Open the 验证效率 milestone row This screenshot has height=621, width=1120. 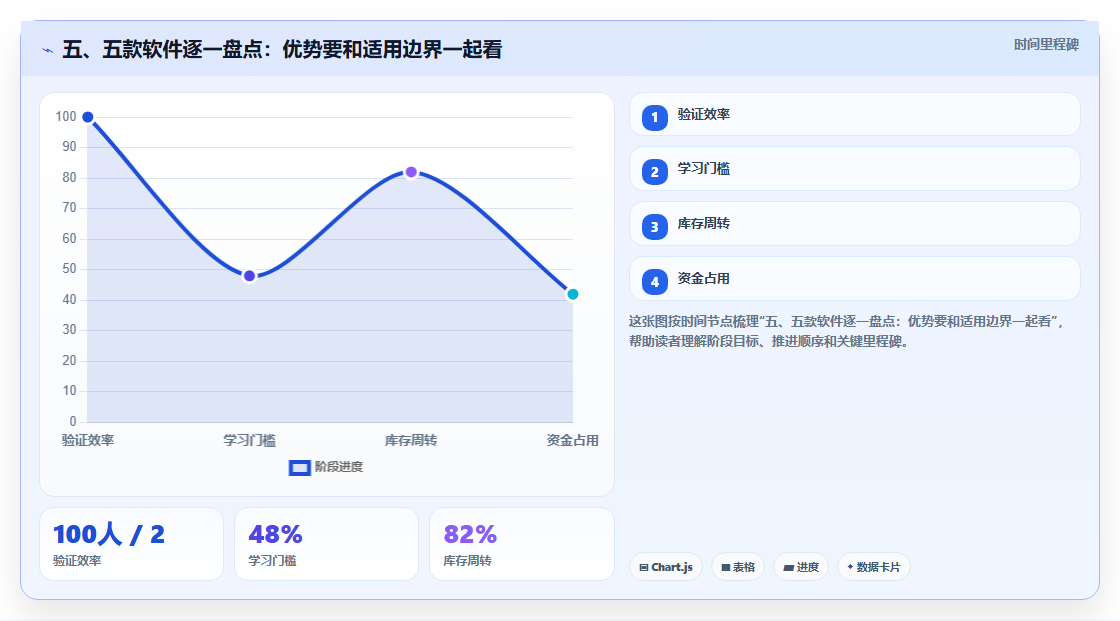(x=854, y=114)
